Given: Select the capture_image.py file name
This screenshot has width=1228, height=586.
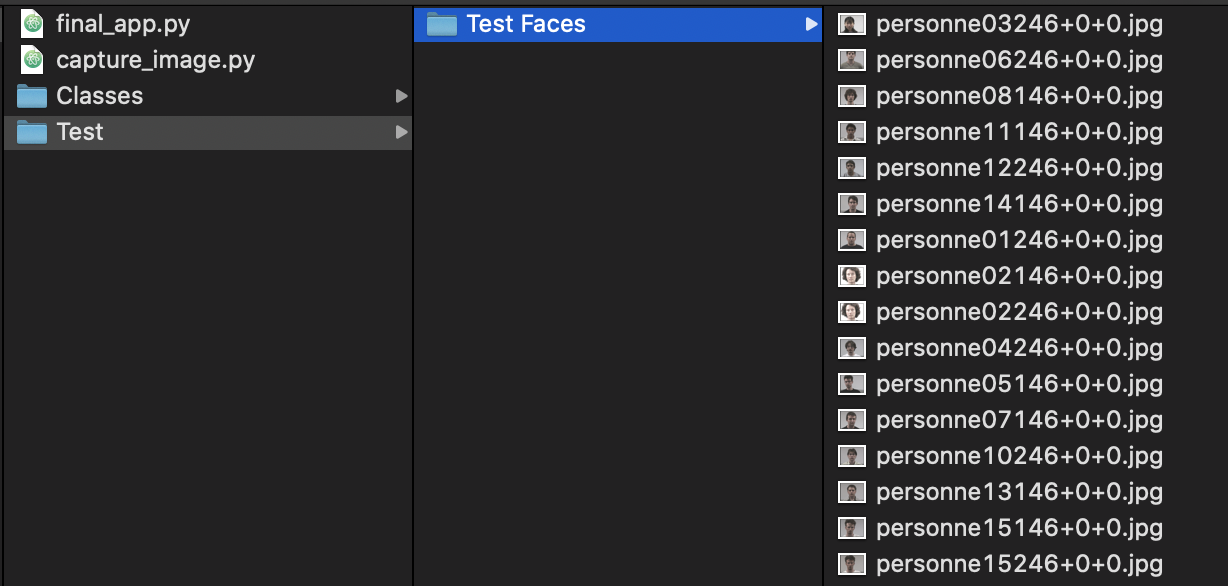Looking at the screenshot, I should 156,60.
